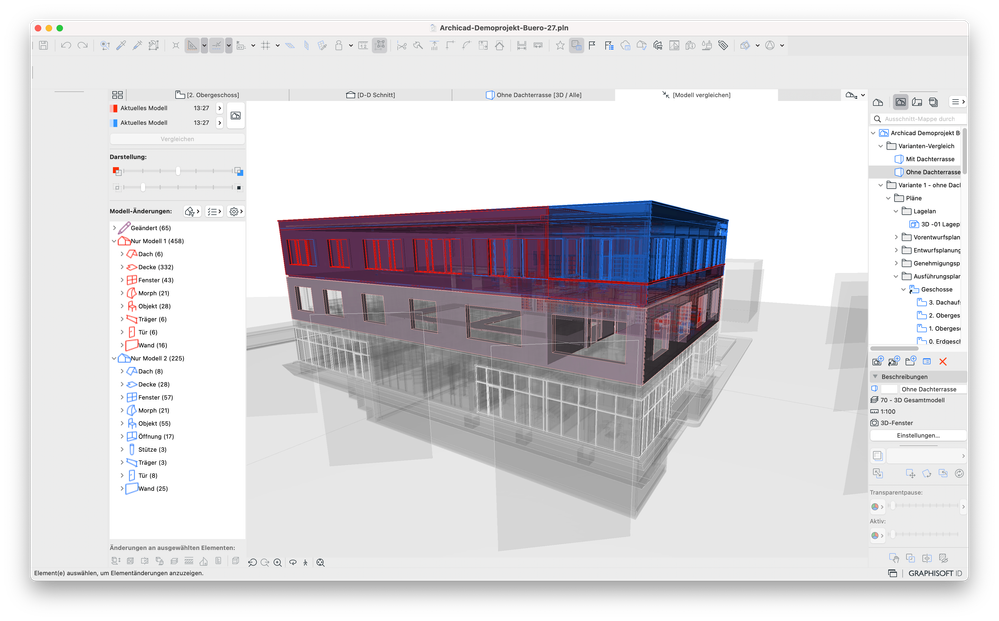999x621 pixels.
Task: Collapse the Beschreibungen section
Action: tap(875, 377)
